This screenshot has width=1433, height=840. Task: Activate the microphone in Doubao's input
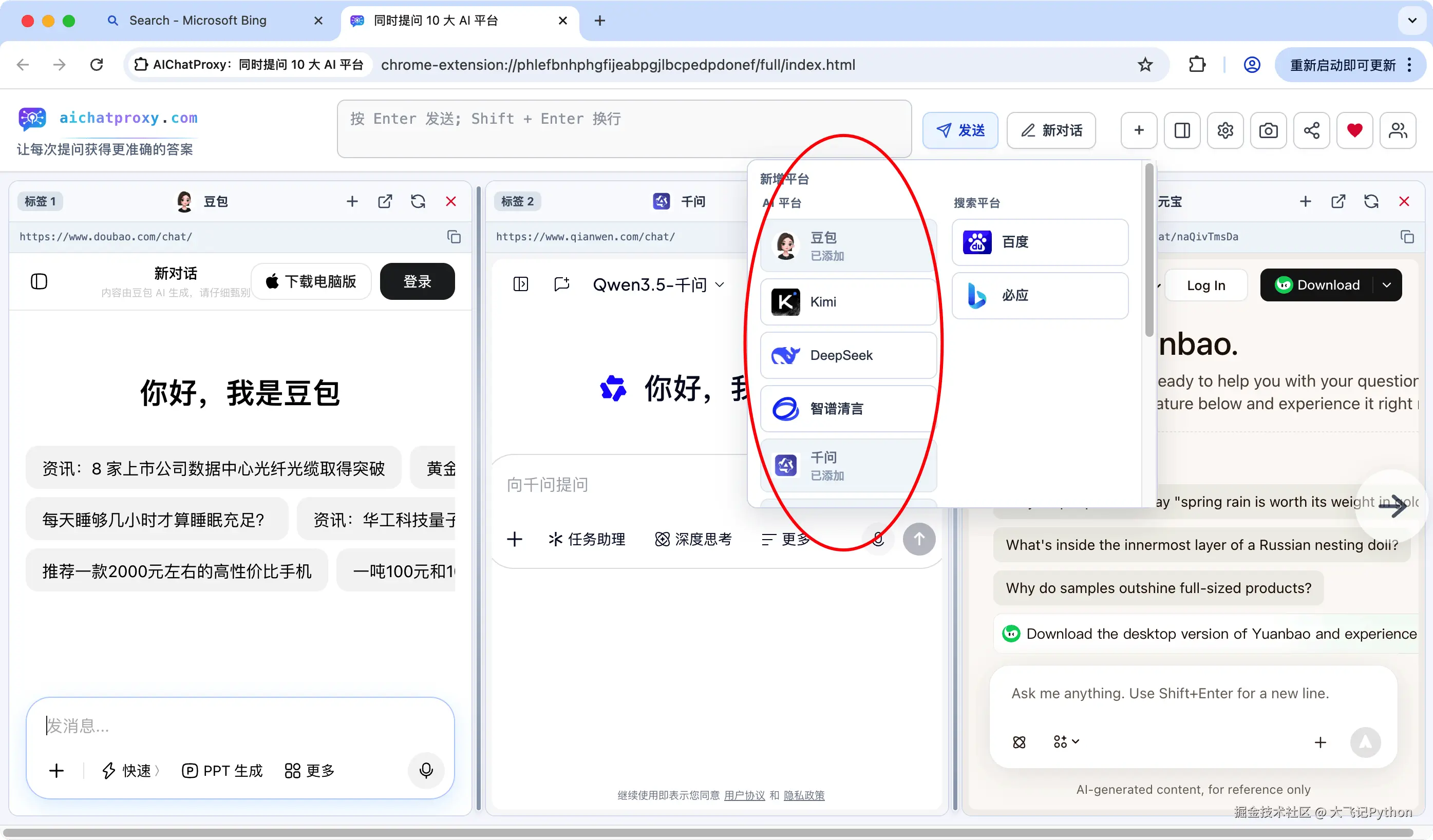point(426,771)
